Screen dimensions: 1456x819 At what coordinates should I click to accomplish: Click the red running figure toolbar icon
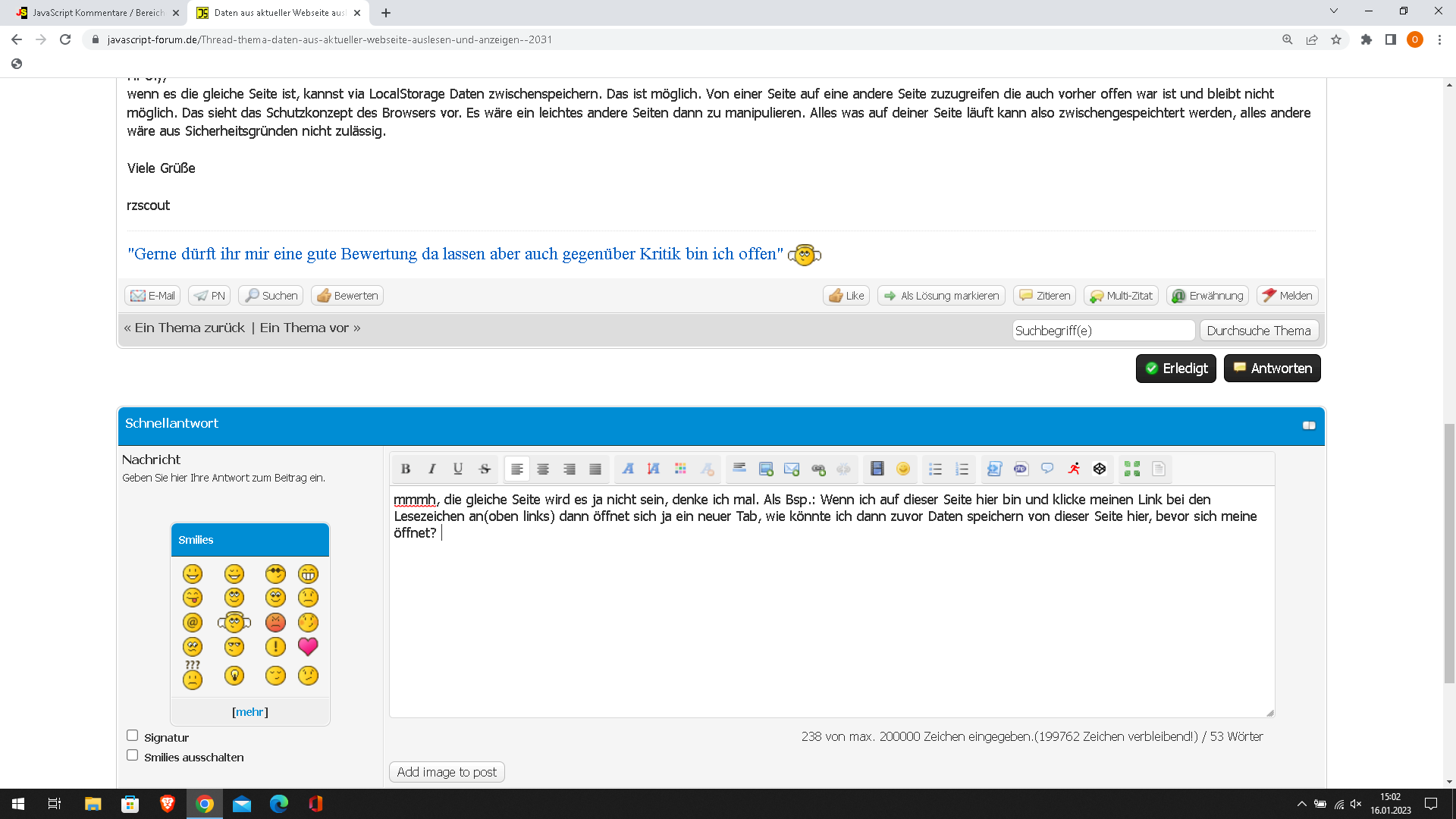tap(1074, 469)
